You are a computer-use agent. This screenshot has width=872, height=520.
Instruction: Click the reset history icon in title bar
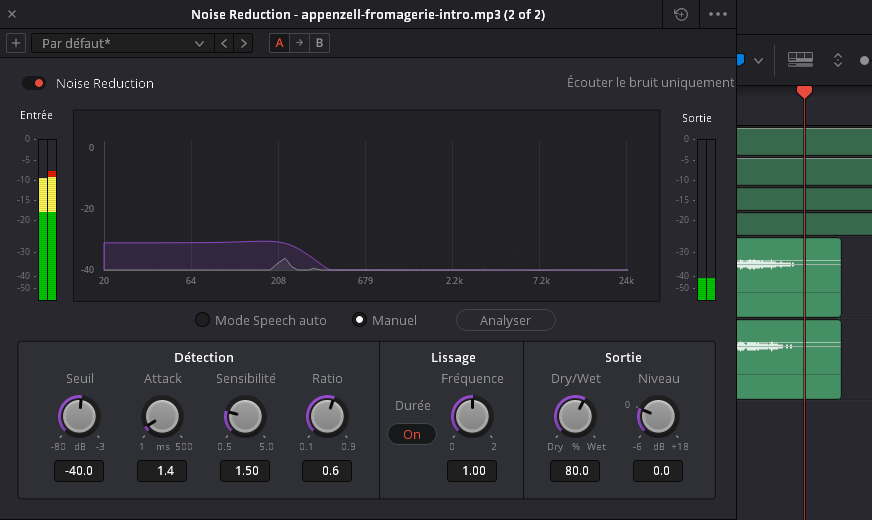[681, 14]
